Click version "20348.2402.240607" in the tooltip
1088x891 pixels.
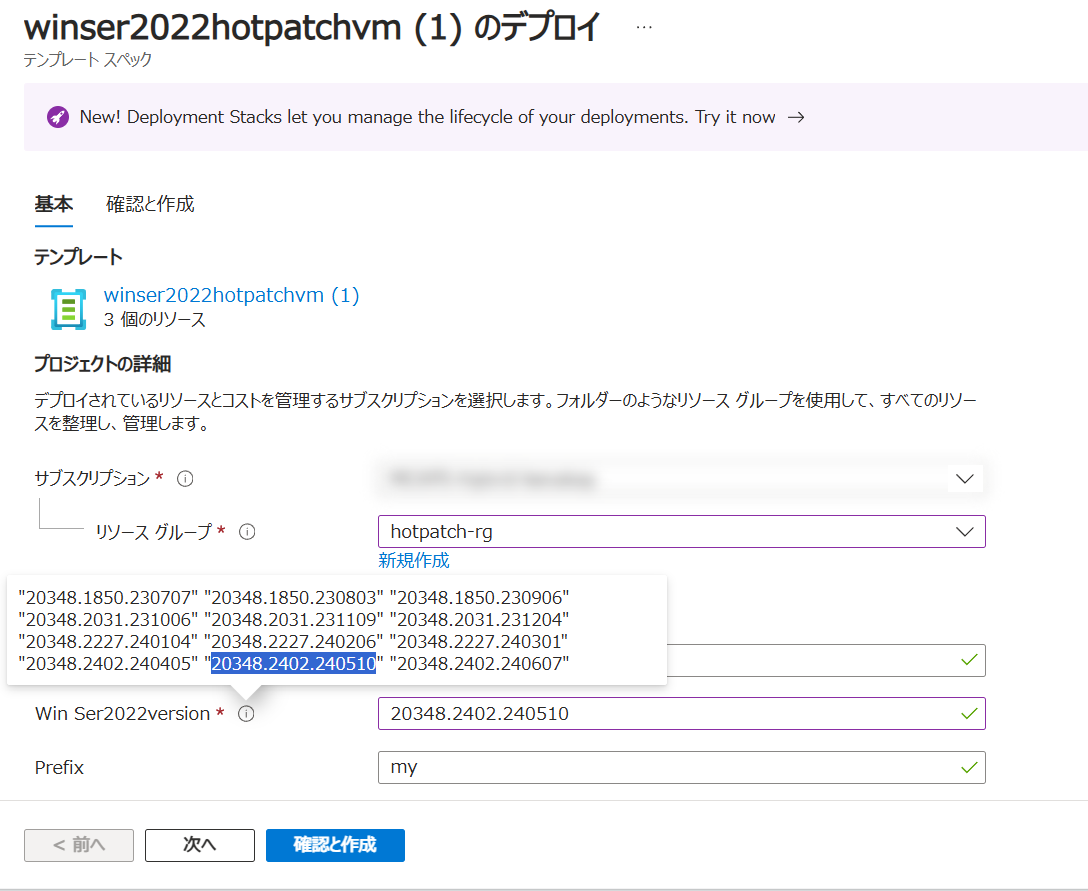pyautogui.click(x=479, y=664)
